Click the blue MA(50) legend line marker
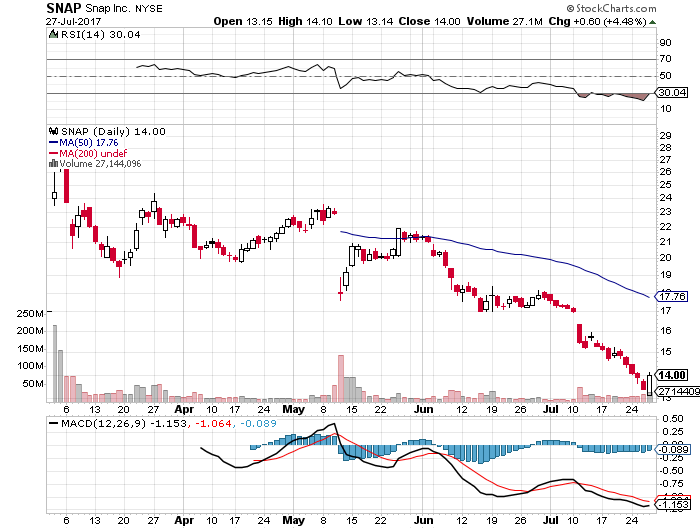 pos(54,142)
